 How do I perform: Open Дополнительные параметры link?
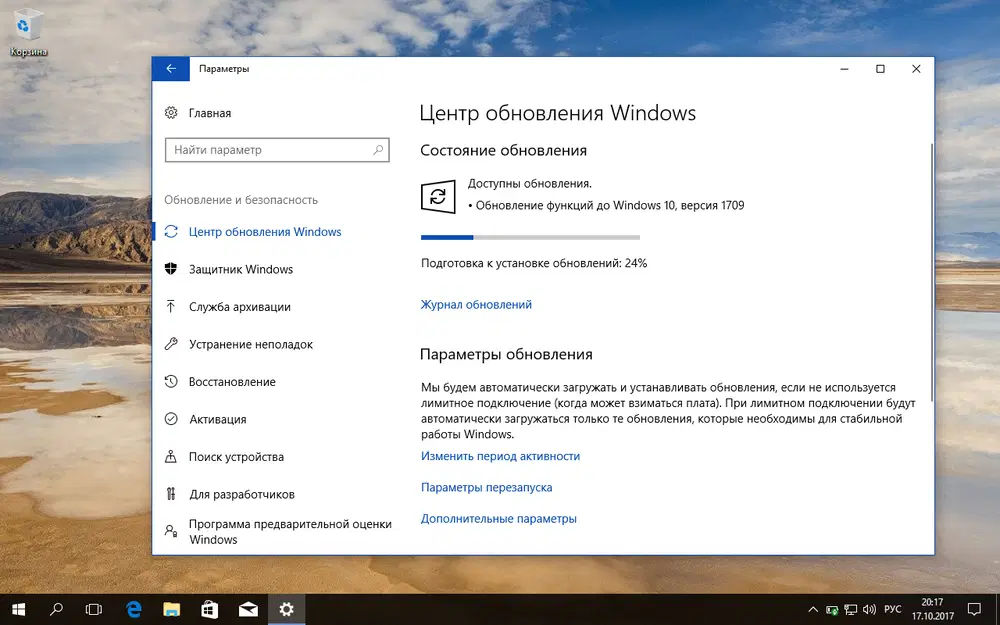click(498, 518)
